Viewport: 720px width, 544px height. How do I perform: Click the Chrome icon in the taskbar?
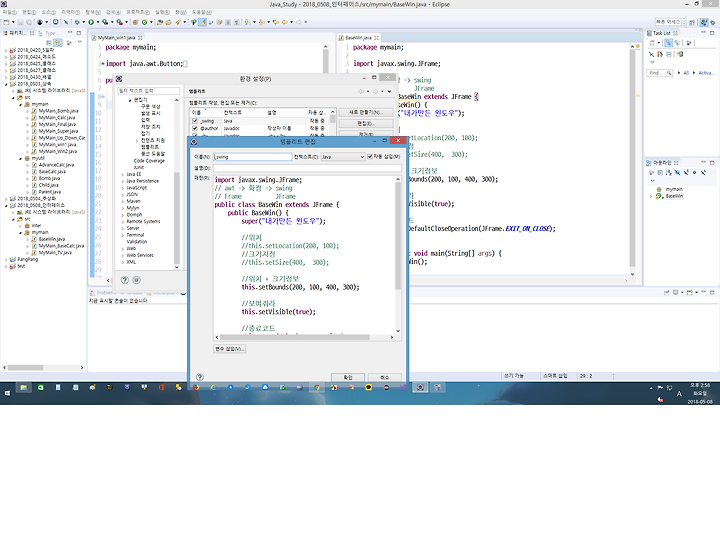tap(317, 387)
